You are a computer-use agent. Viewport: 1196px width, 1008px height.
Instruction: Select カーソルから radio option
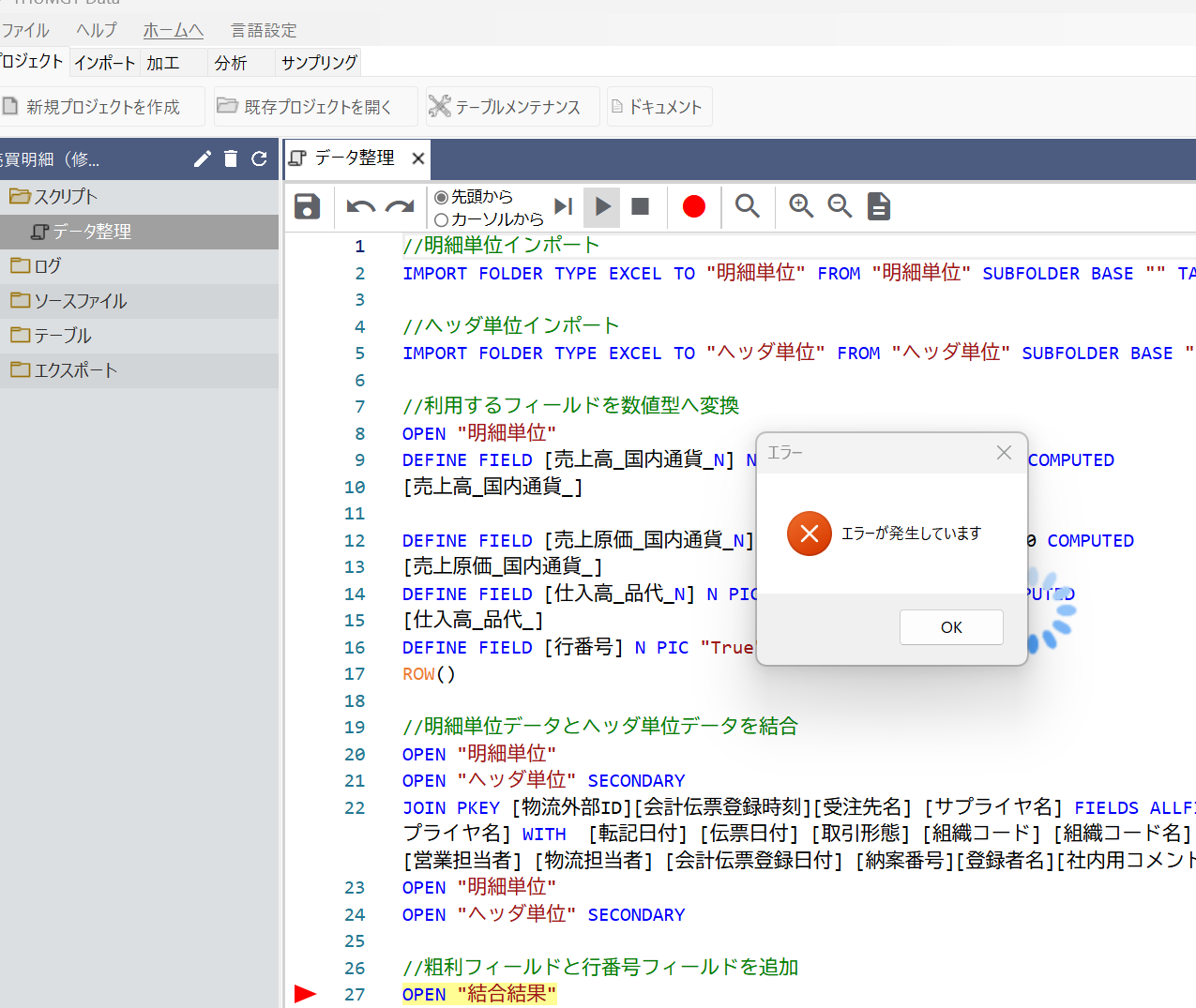point(489,219)
